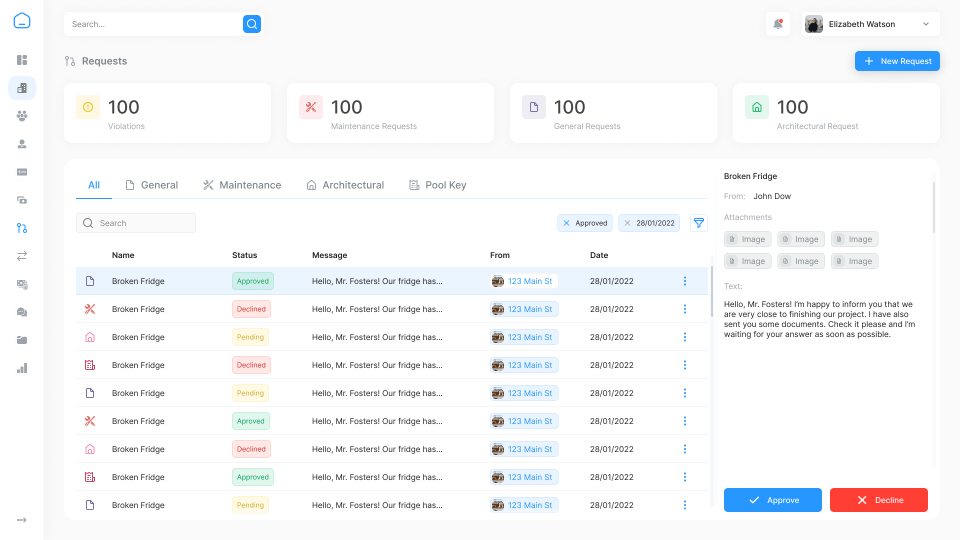This screenshot has height=540, width=960.
Task: Open the filter funnel icon
Action: tap(699, 223)
